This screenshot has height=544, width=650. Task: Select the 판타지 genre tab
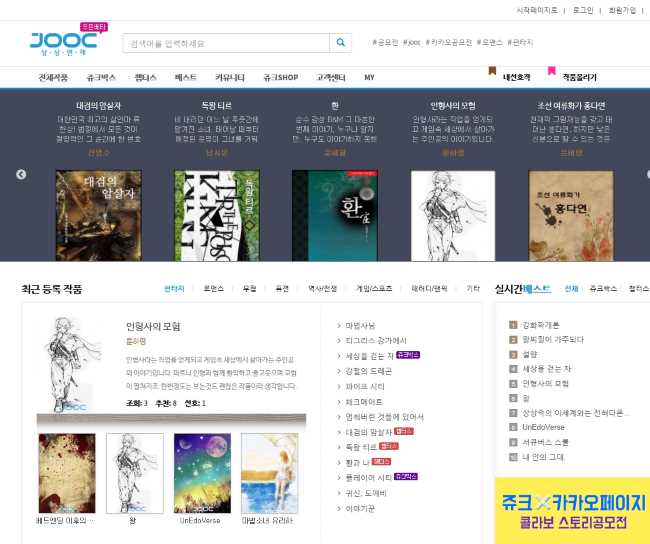click(174, 288)
